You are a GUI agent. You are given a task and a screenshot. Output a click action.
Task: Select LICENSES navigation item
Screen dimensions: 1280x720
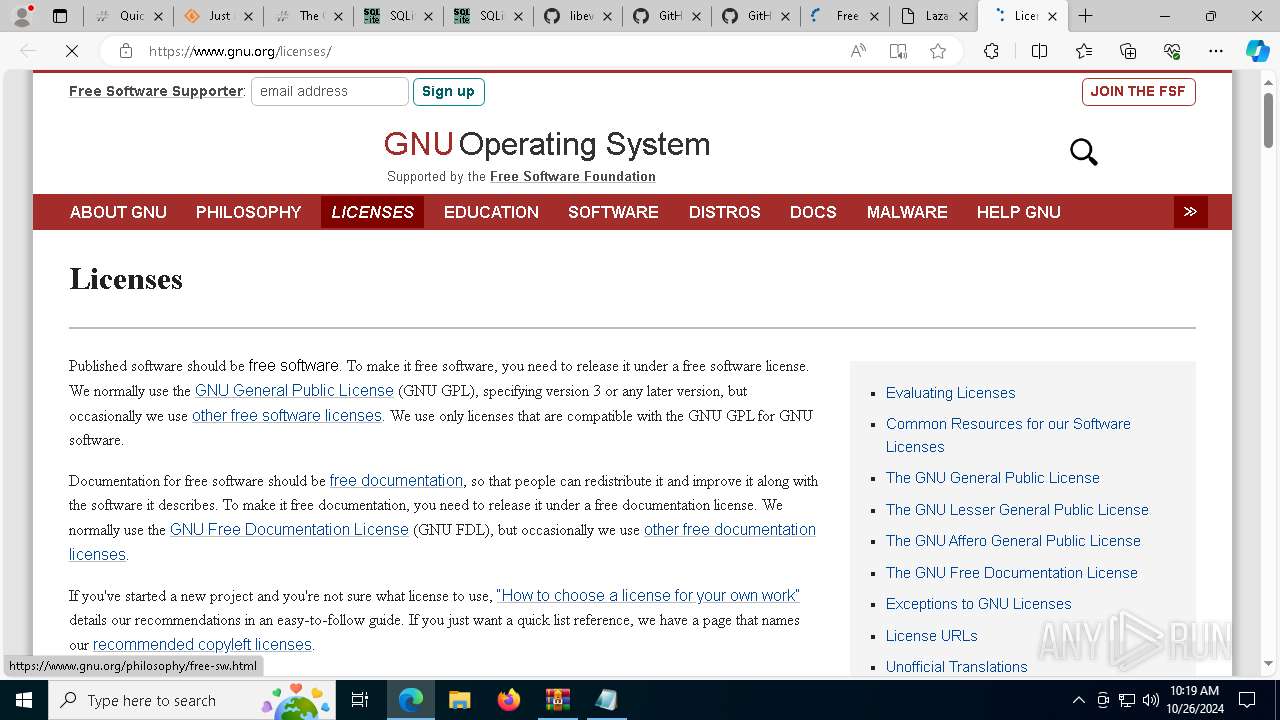[372, 212]
